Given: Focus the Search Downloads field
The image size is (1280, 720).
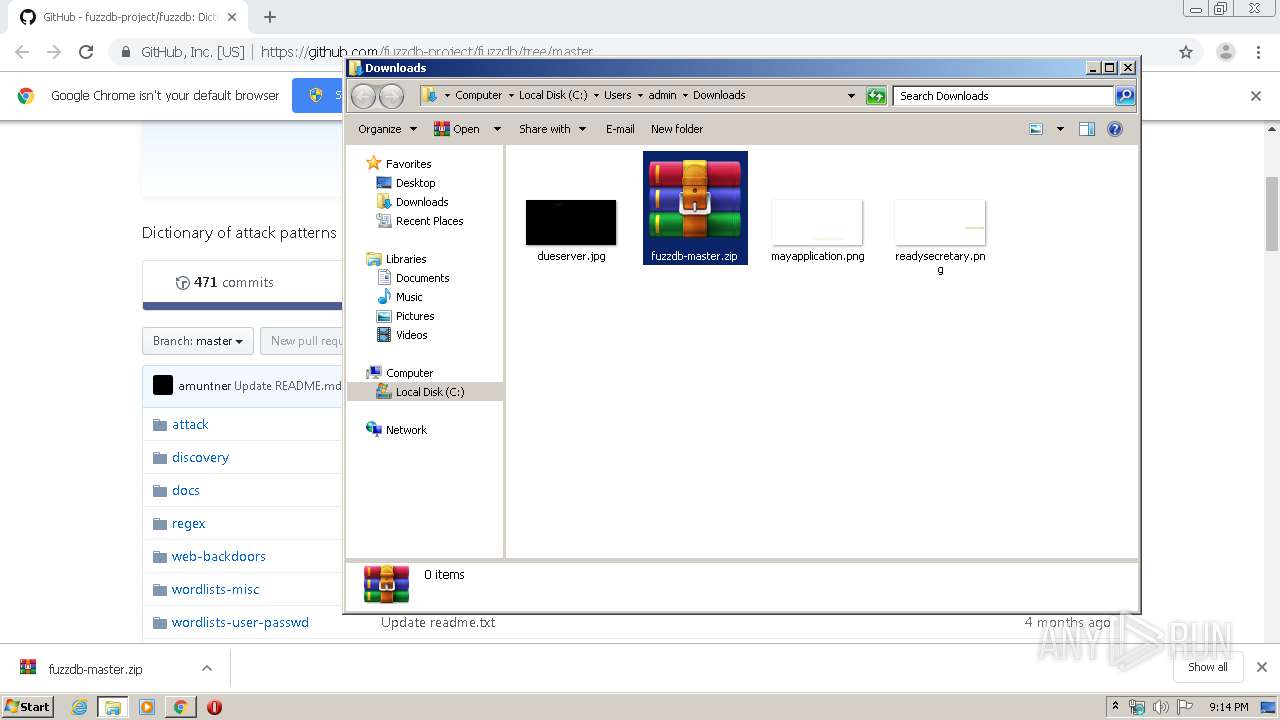Looking at the screenshot, I should 1003,96.
